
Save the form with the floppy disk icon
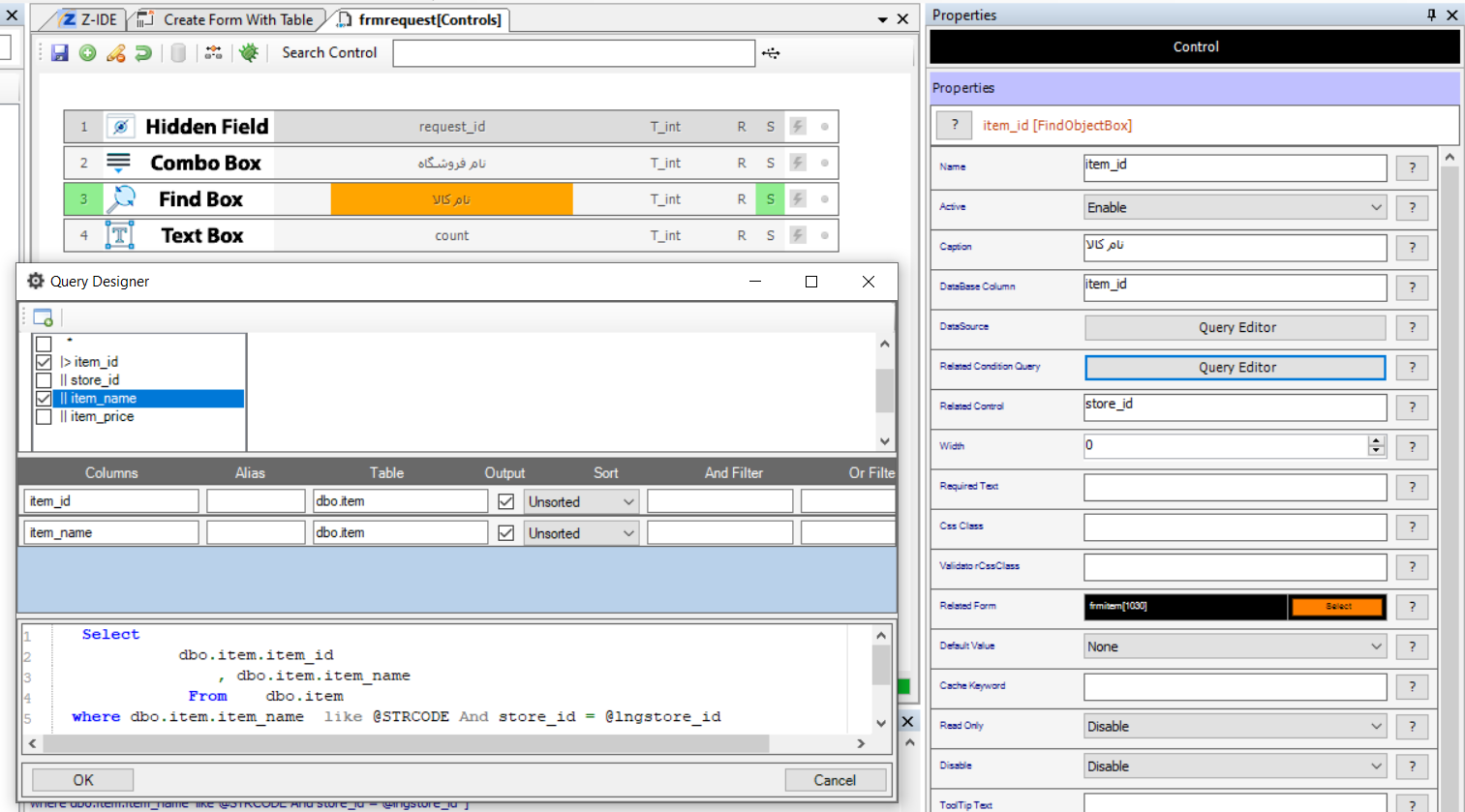tap(60, 53)
